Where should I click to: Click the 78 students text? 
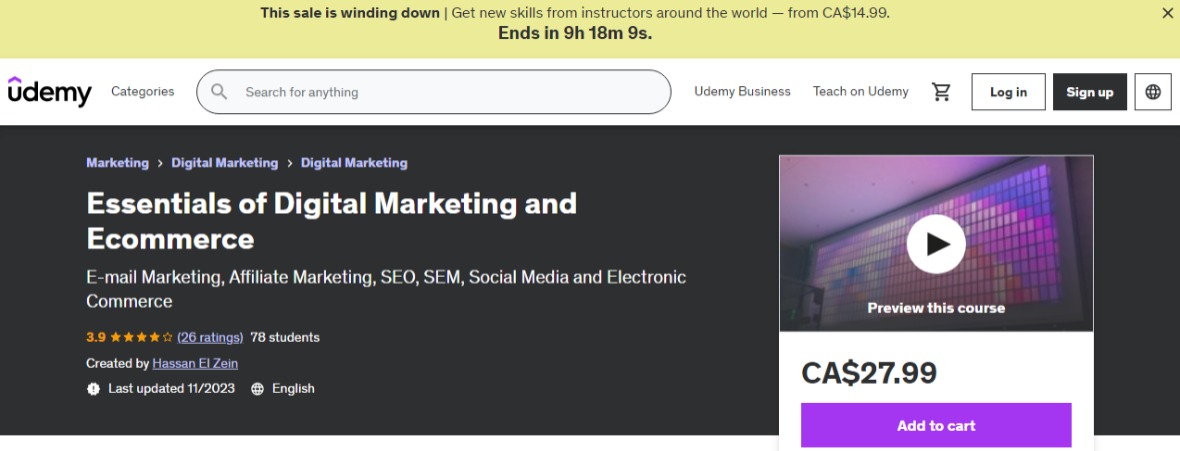pos(285,337)
